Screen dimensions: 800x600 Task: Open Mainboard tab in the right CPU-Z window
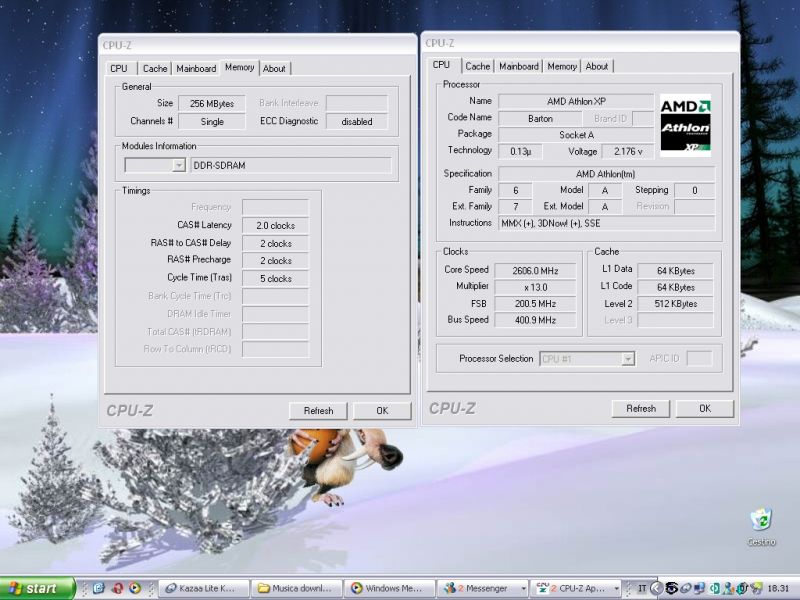519,66
